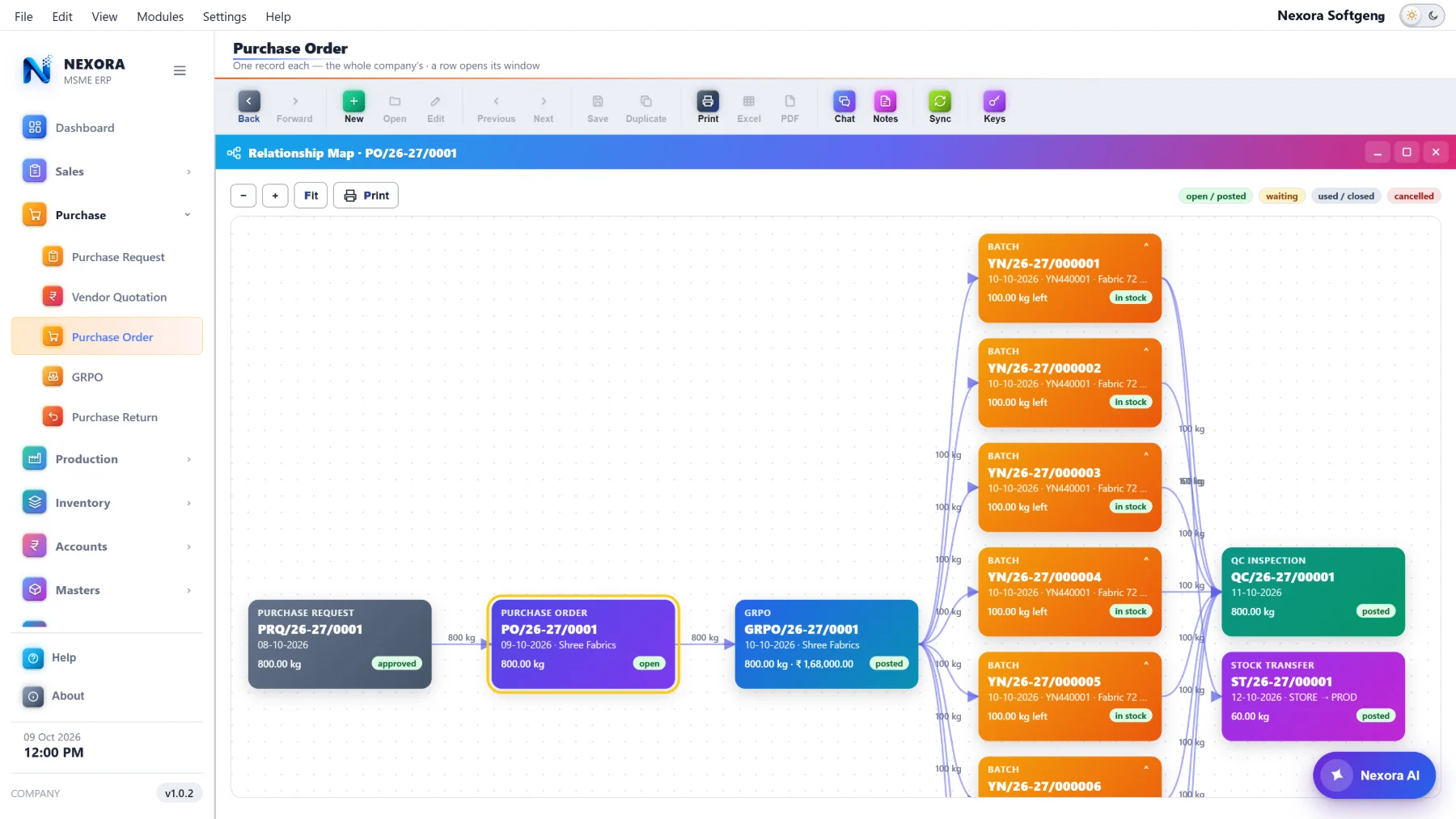This screenshot has width=1456, height=819.
Task: Open the Nexora AI assistant
Action: 1373,775
